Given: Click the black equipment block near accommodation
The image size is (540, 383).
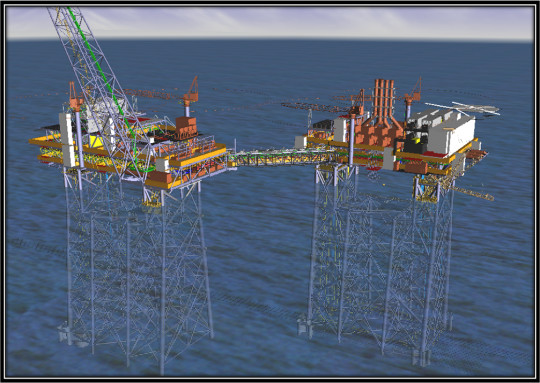Looking at the screenshot, I should point(415,142).
